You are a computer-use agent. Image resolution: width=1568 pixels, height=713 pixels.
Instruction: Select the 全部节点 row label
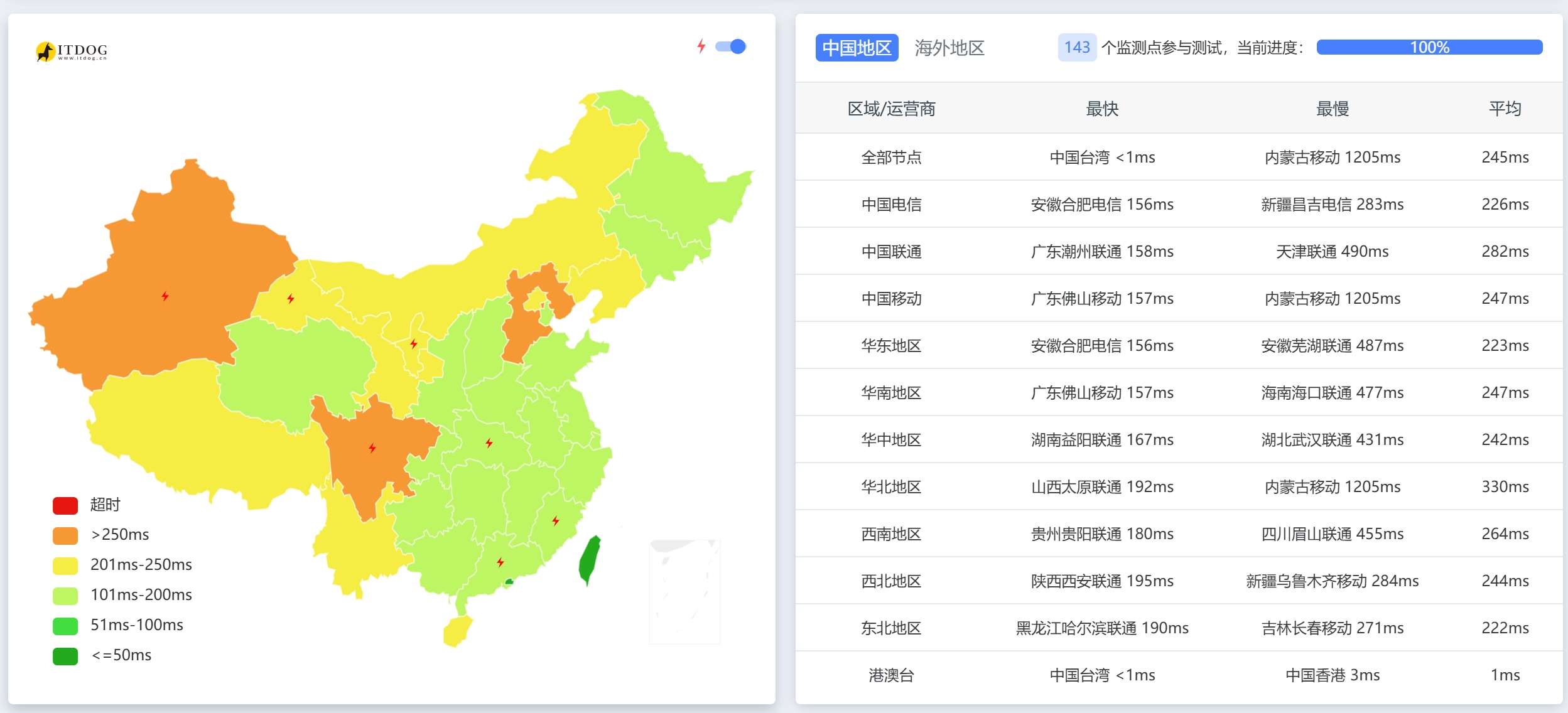click(x=892, y=157)
